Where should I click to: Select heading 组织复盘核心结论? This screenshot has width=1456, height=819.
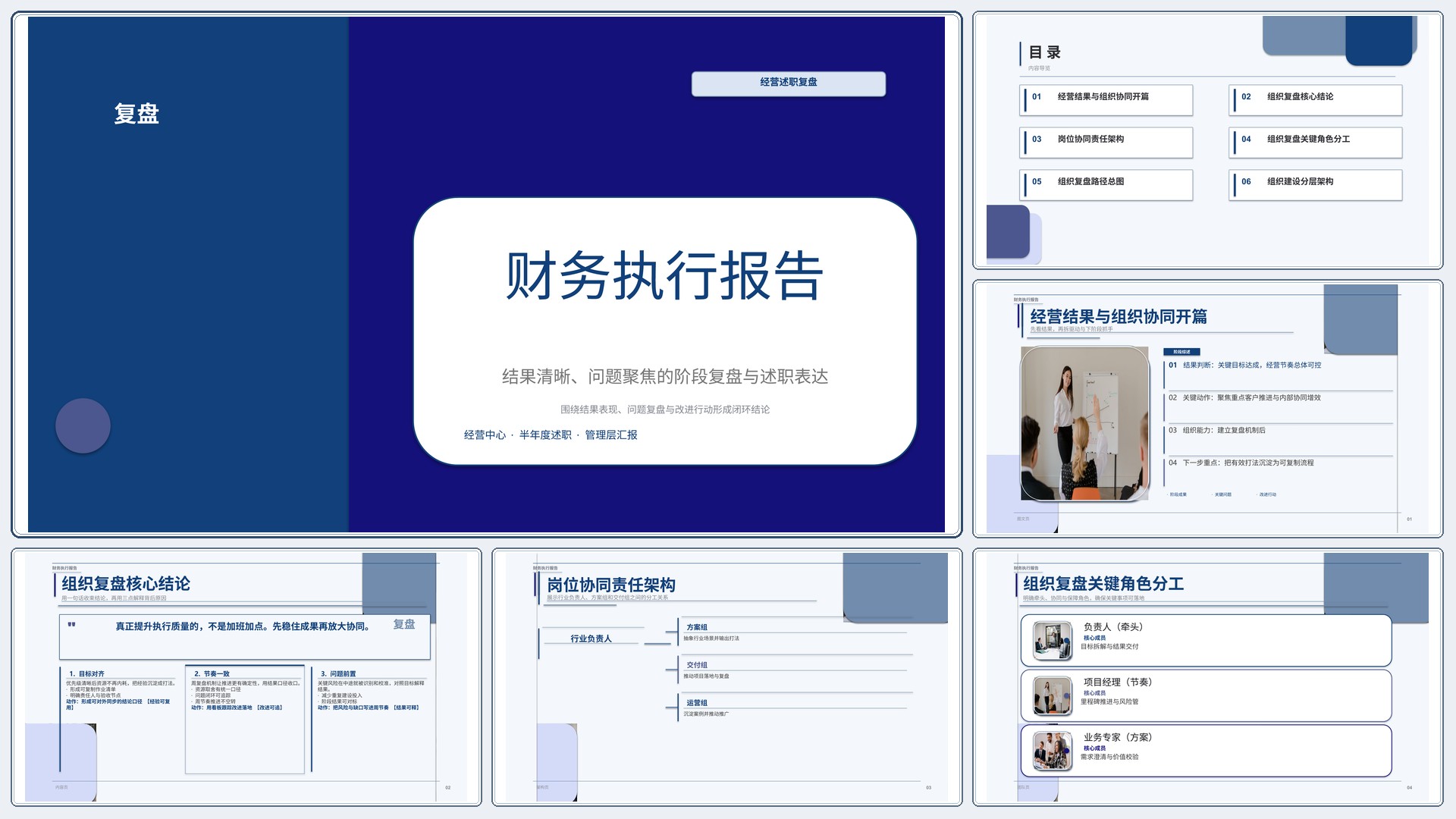click(126, 583)
